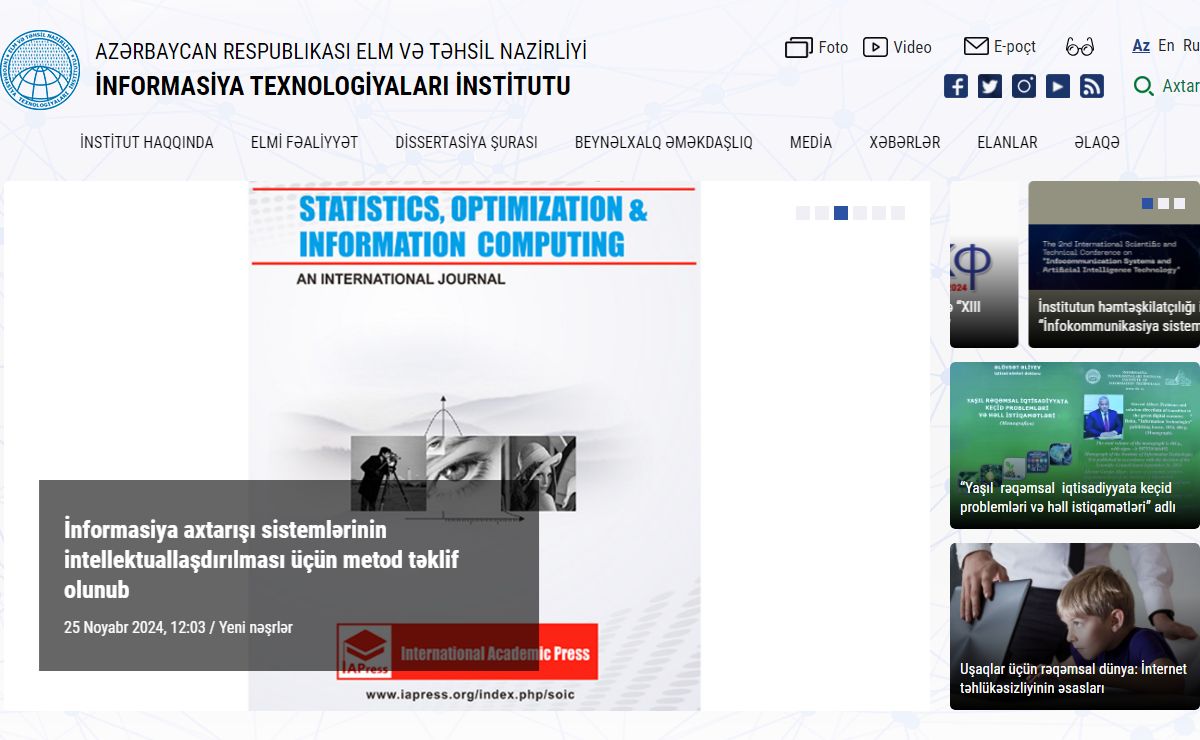The width and height of the screenshot is (1200, 740).
Task: Select the sixth main slider dot
Action: [x=898, y=213]
